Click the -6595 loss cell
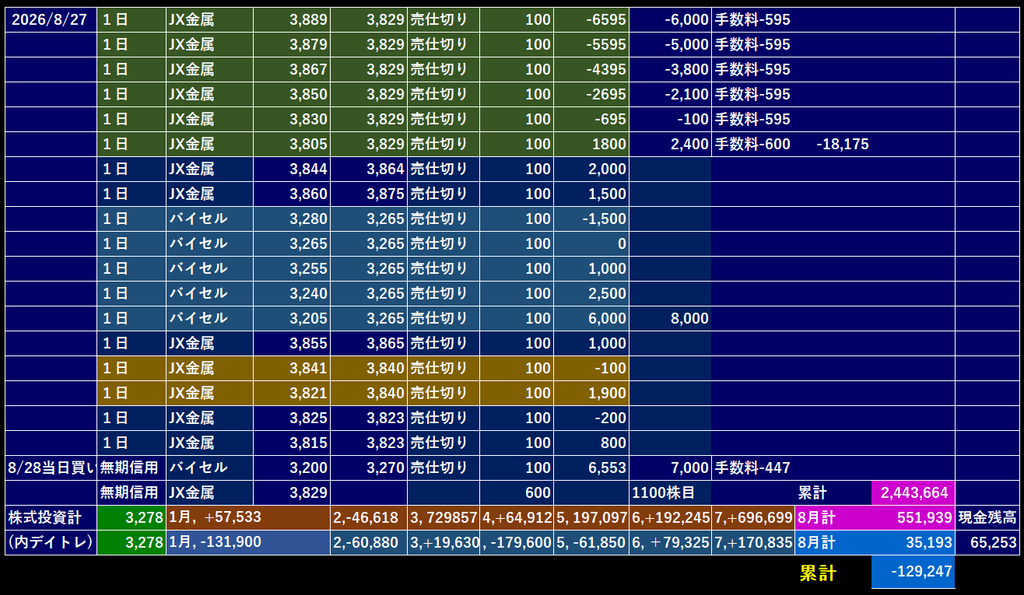The width and height of the screenshot is (1024, 595). 592,20
